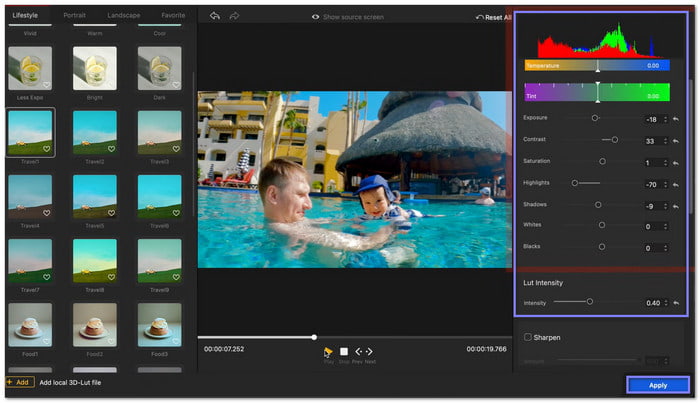The image size is (700, 403).
Task: Select the Travel8 LUT thumbnail
Action: coord(95,261)
